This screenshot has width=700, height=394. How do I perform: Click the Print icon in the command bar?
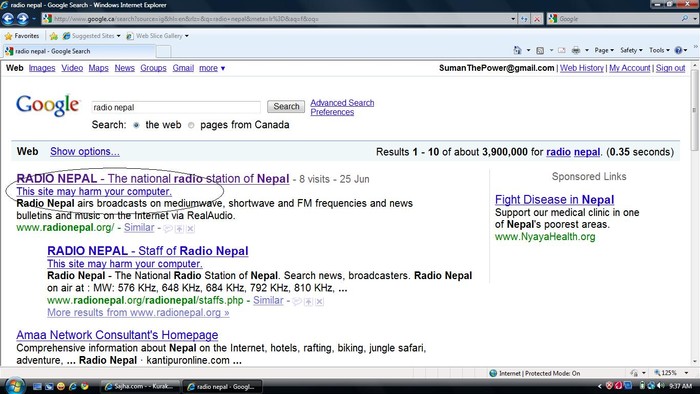tap(576, 50)
